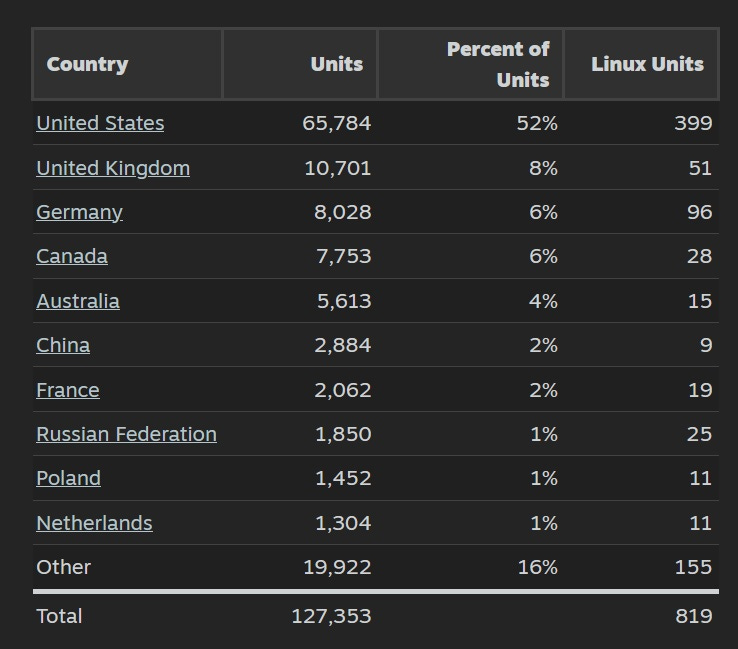Click the Country column header
Viewport: 738px width, 649px height.
127,64
